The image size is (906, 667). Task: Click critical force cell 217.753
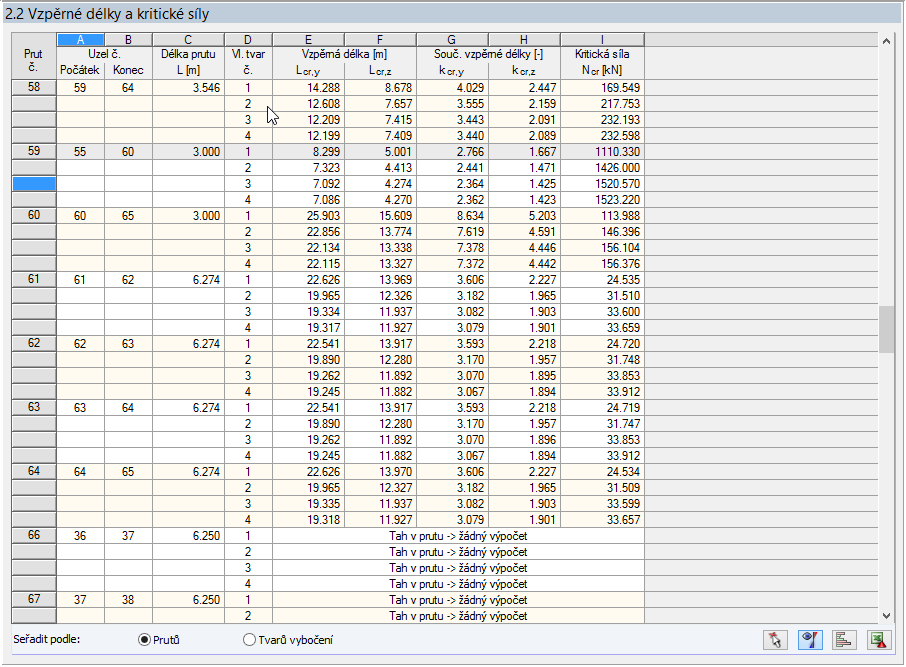602,104
